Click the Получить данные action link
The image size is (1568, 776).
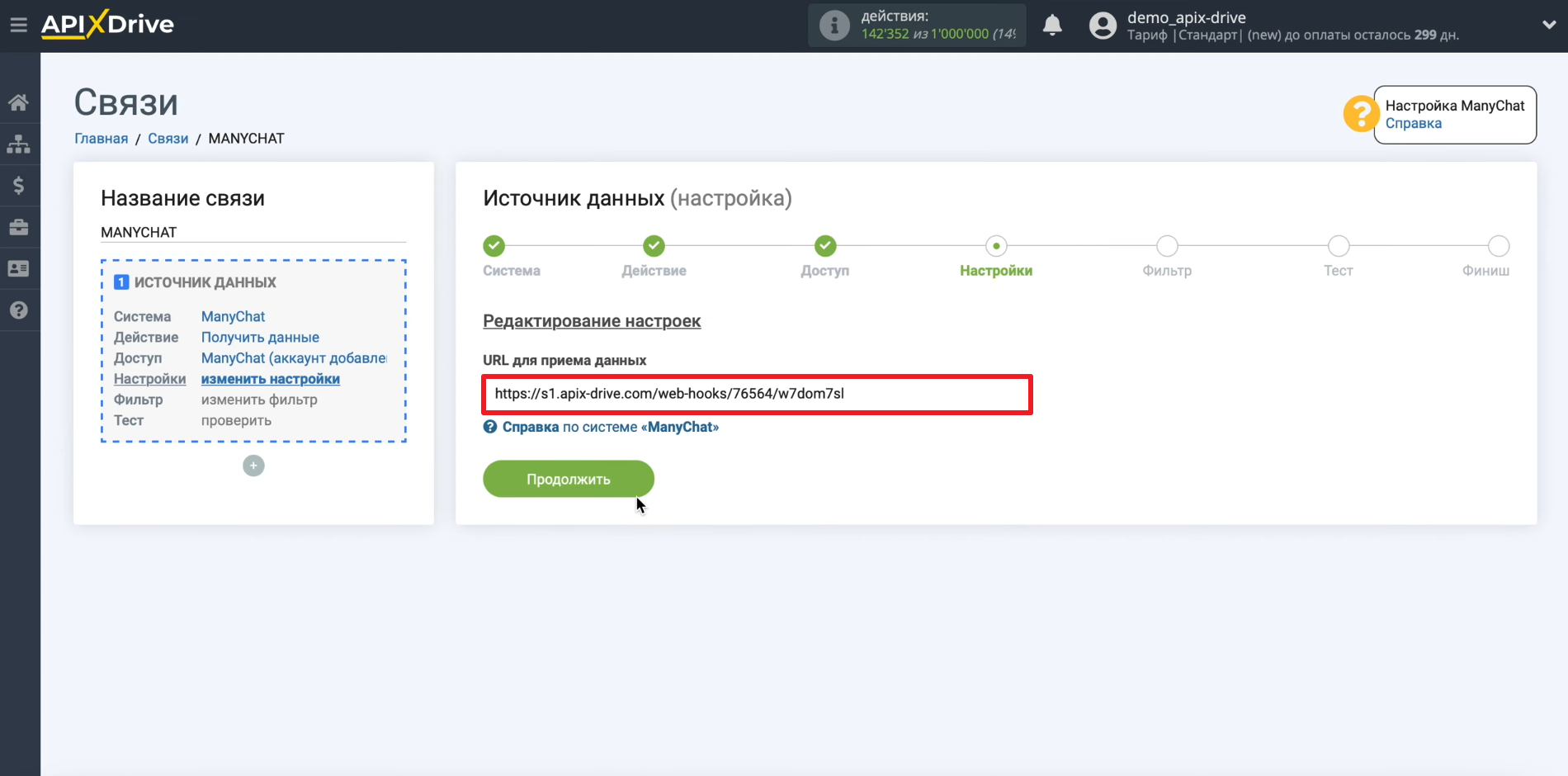pos(260,337)
